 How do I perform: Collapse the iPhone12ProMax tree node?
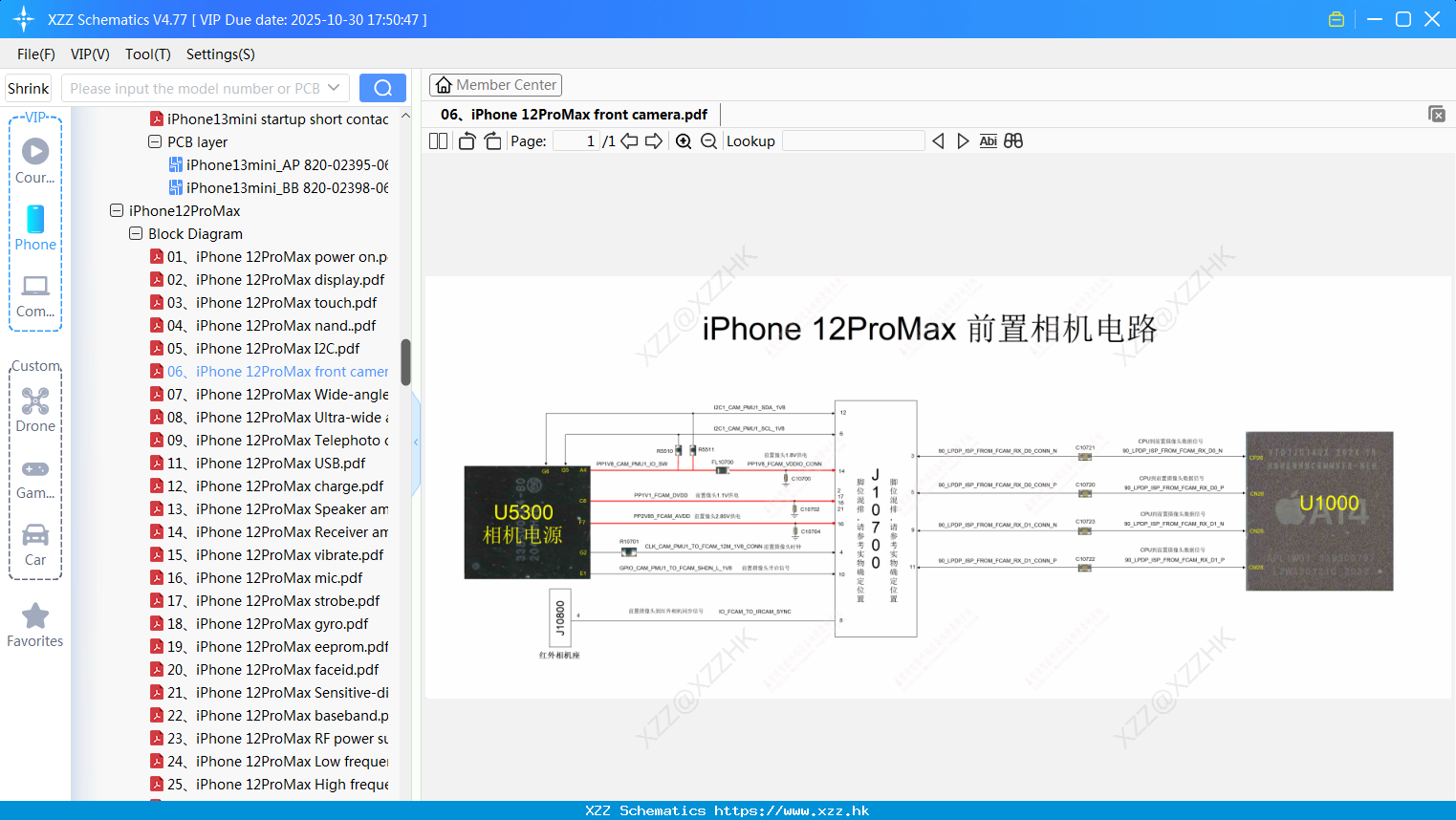117,210
